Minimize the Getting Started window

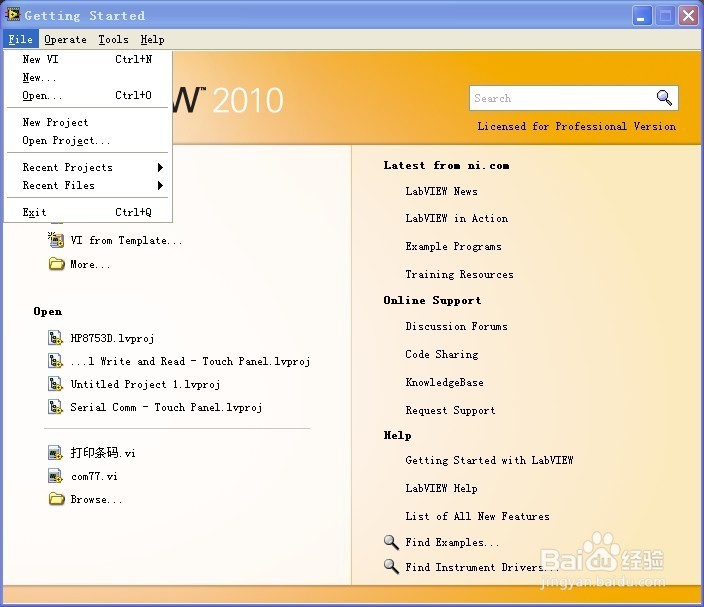coord(642,16)
